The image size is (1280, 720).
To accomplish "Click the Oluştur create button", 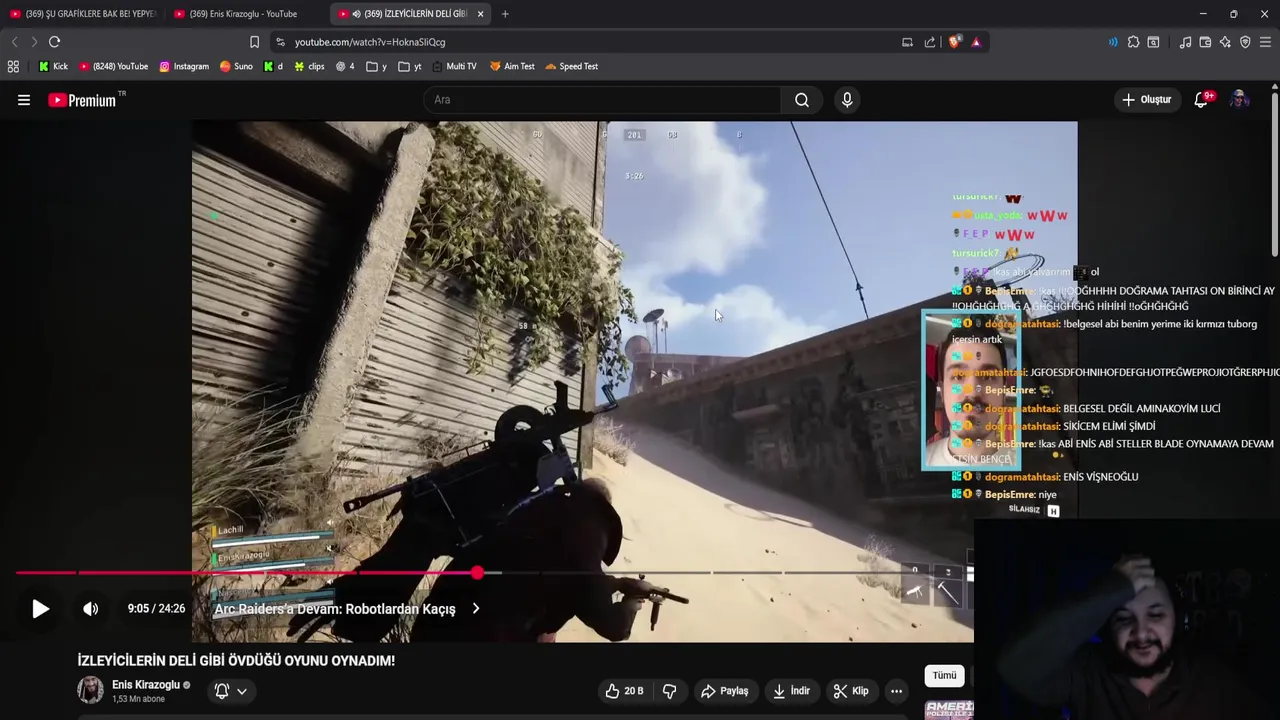I will coord(1147,100).
